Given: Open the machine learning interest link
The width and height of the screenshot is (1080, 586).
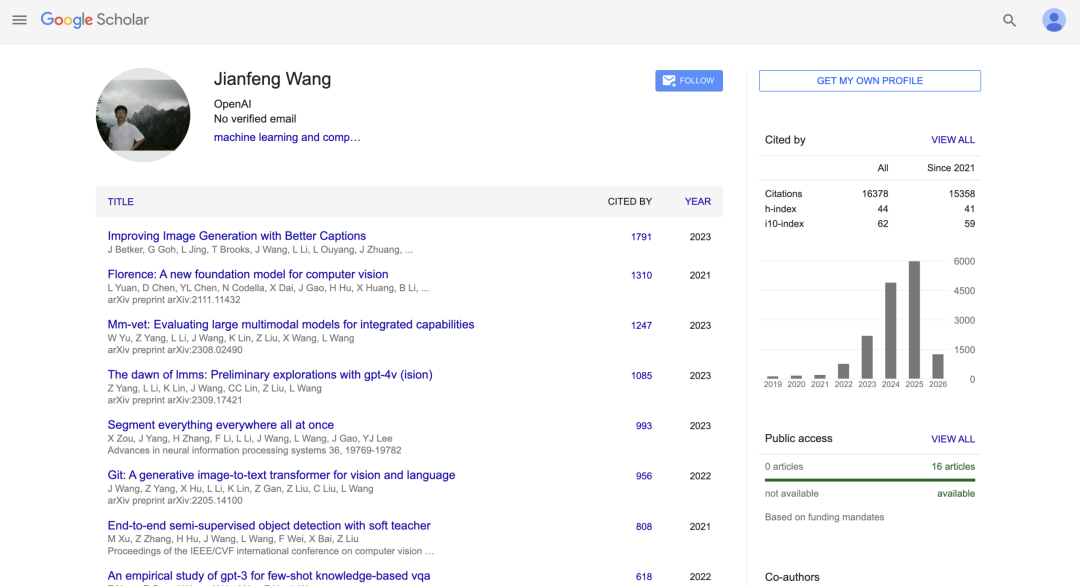Looking at the screenshot, I should [x=286, y=137].
